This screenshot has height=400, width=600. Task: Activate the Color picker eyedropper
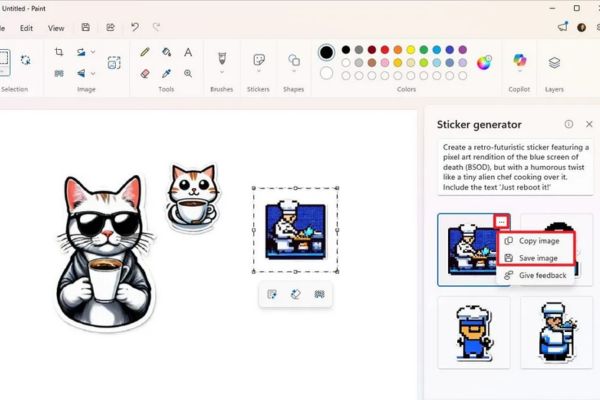click(x=166, y=73)
